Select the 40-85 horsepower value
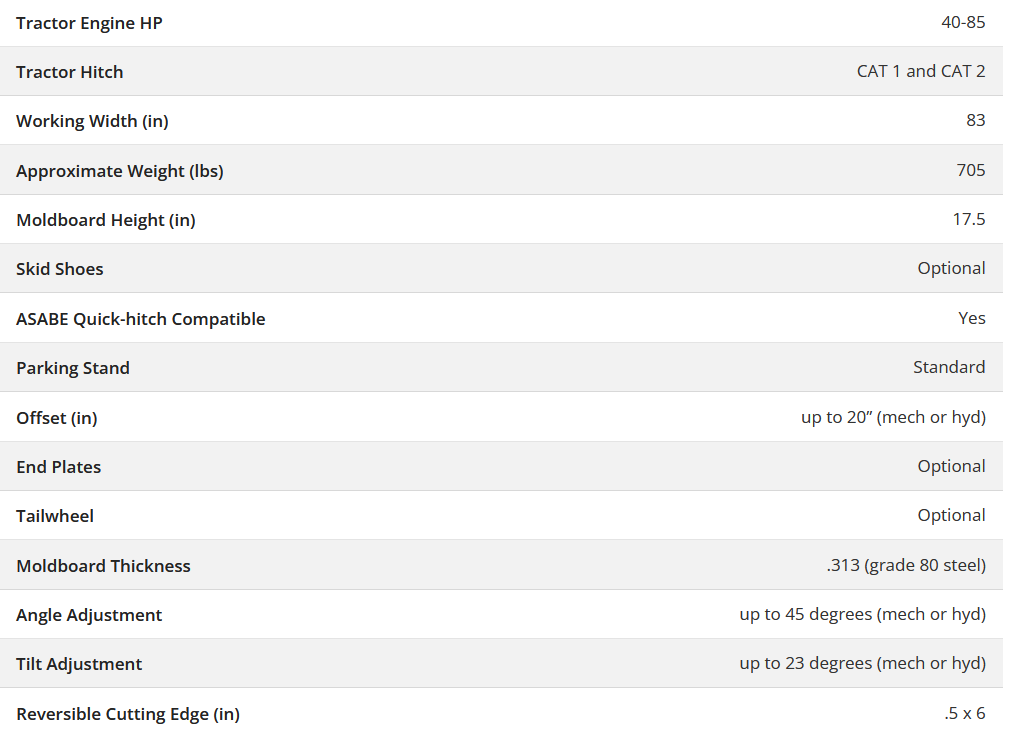This screenshot has height=735, width=1016. 963,22
